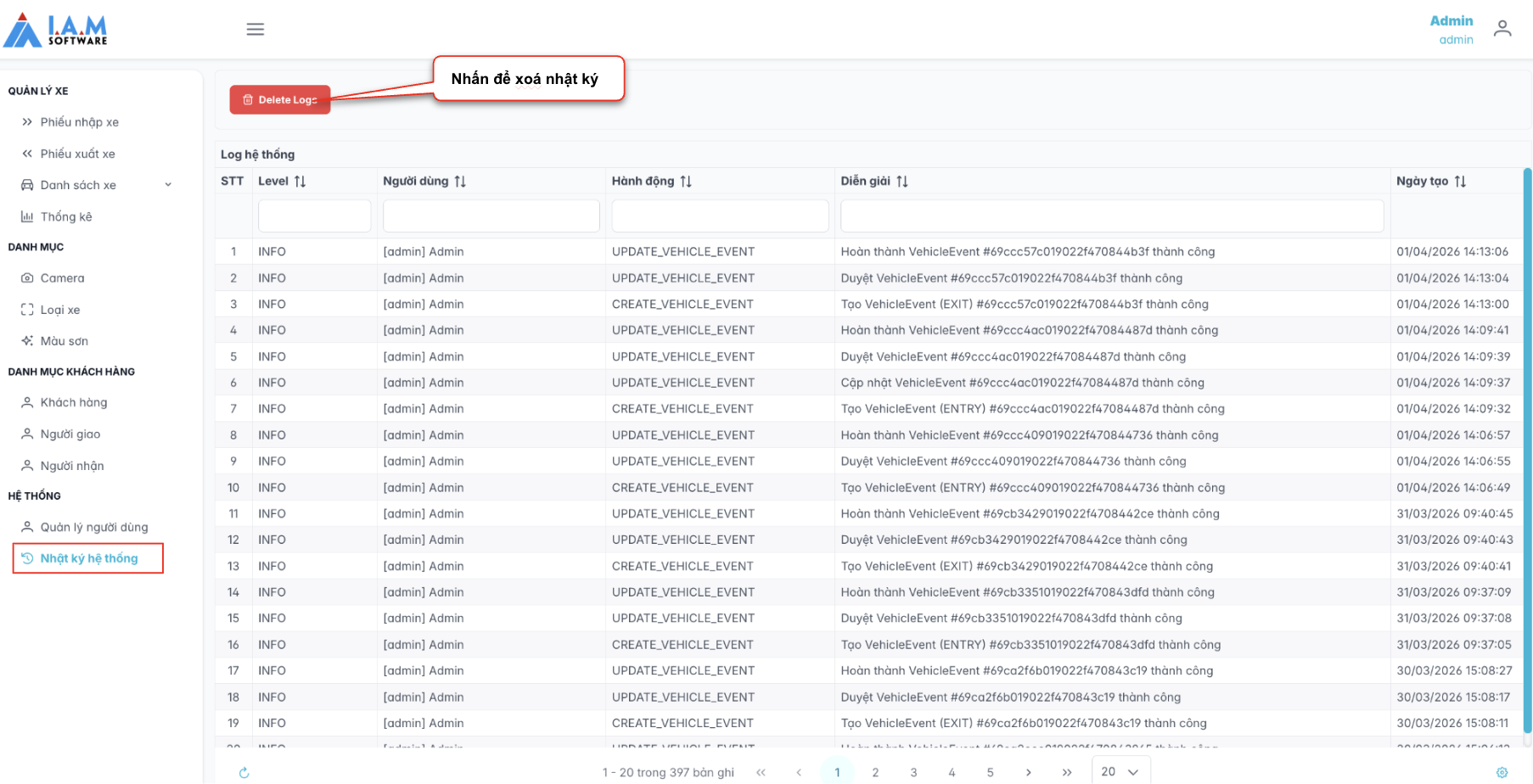Jump to the last page

click(1066, 772)
